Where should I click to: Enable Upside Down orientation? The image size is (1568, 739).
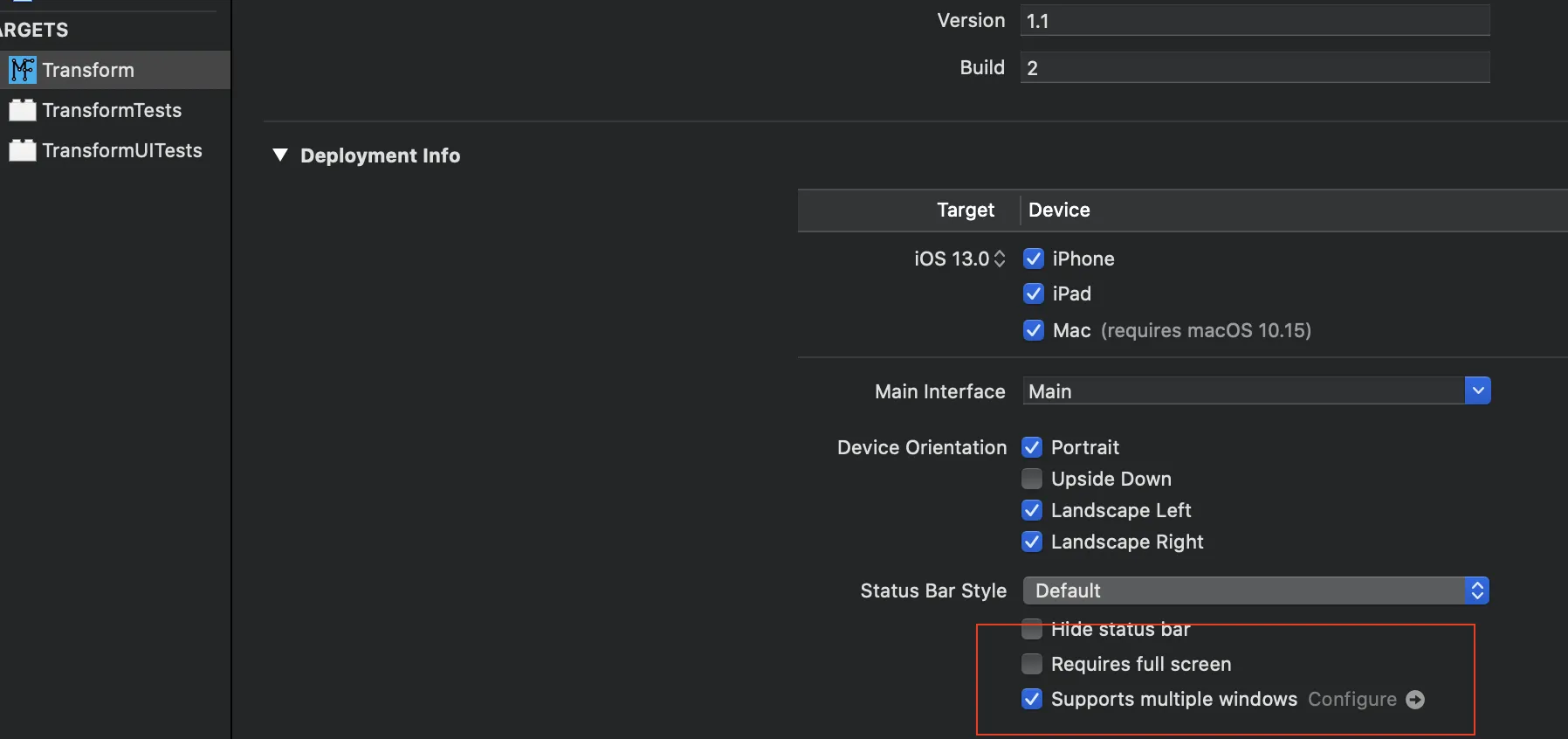tap(1032, 479)
